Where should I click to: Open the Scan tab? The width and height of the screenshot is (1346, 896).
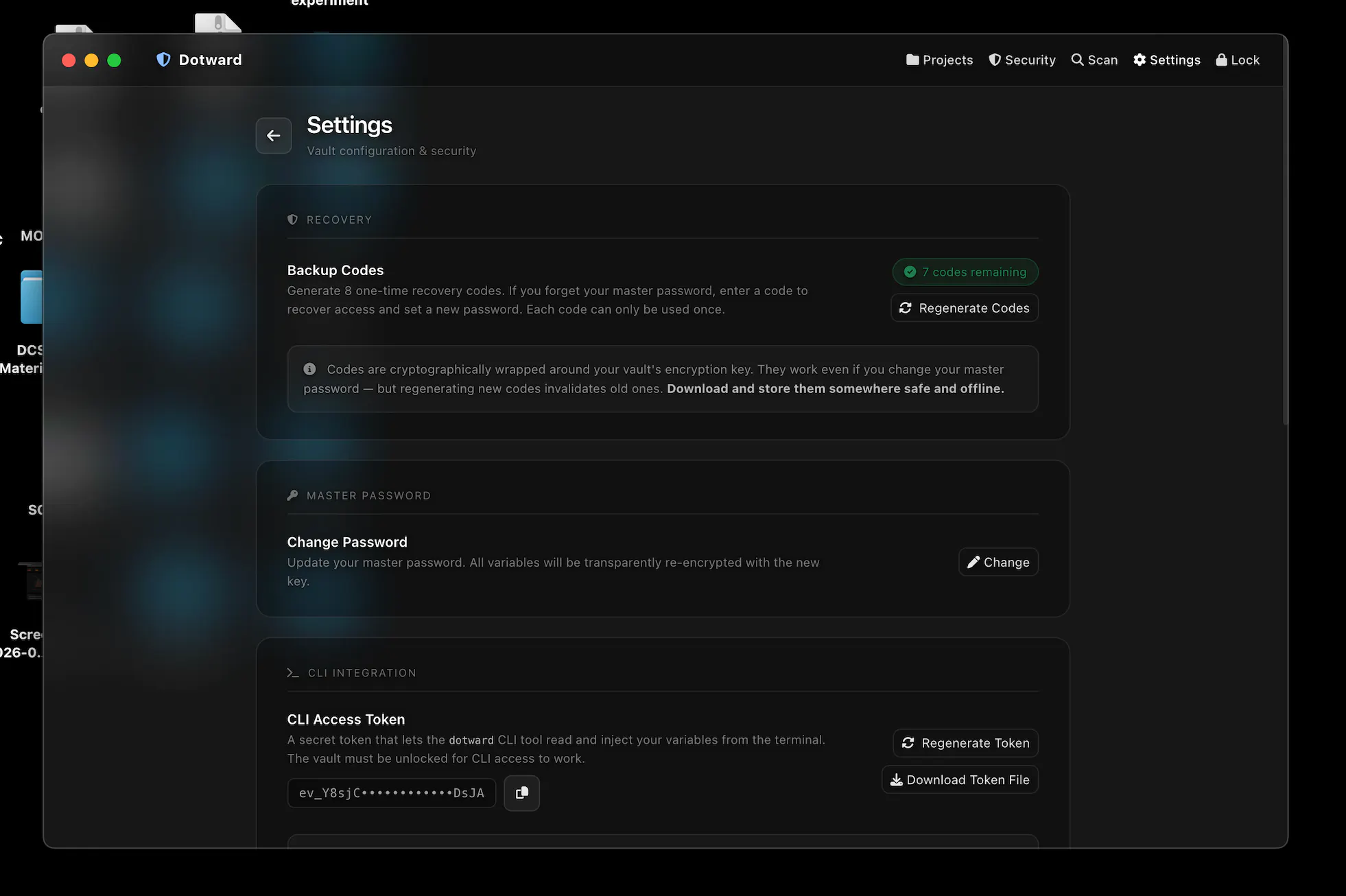click(1094, 60)
